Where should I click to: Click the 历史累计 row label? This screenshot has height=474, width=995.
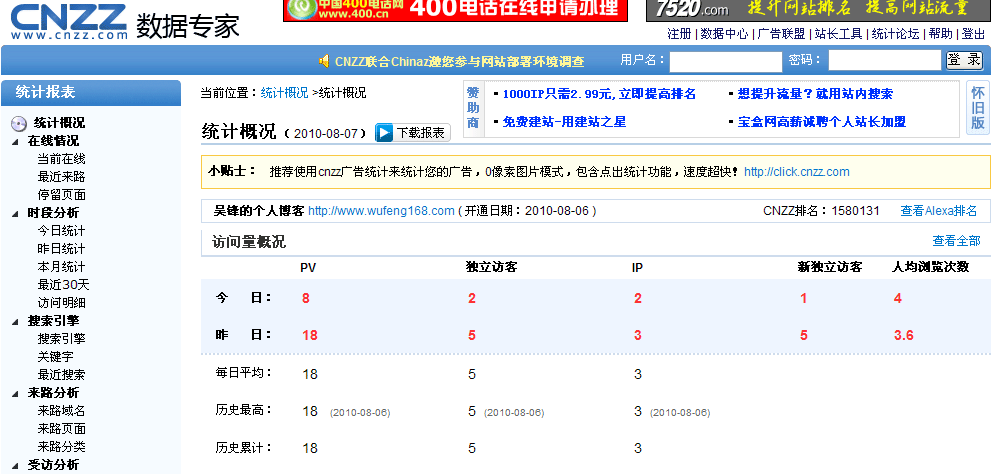[x=244, y=447]
